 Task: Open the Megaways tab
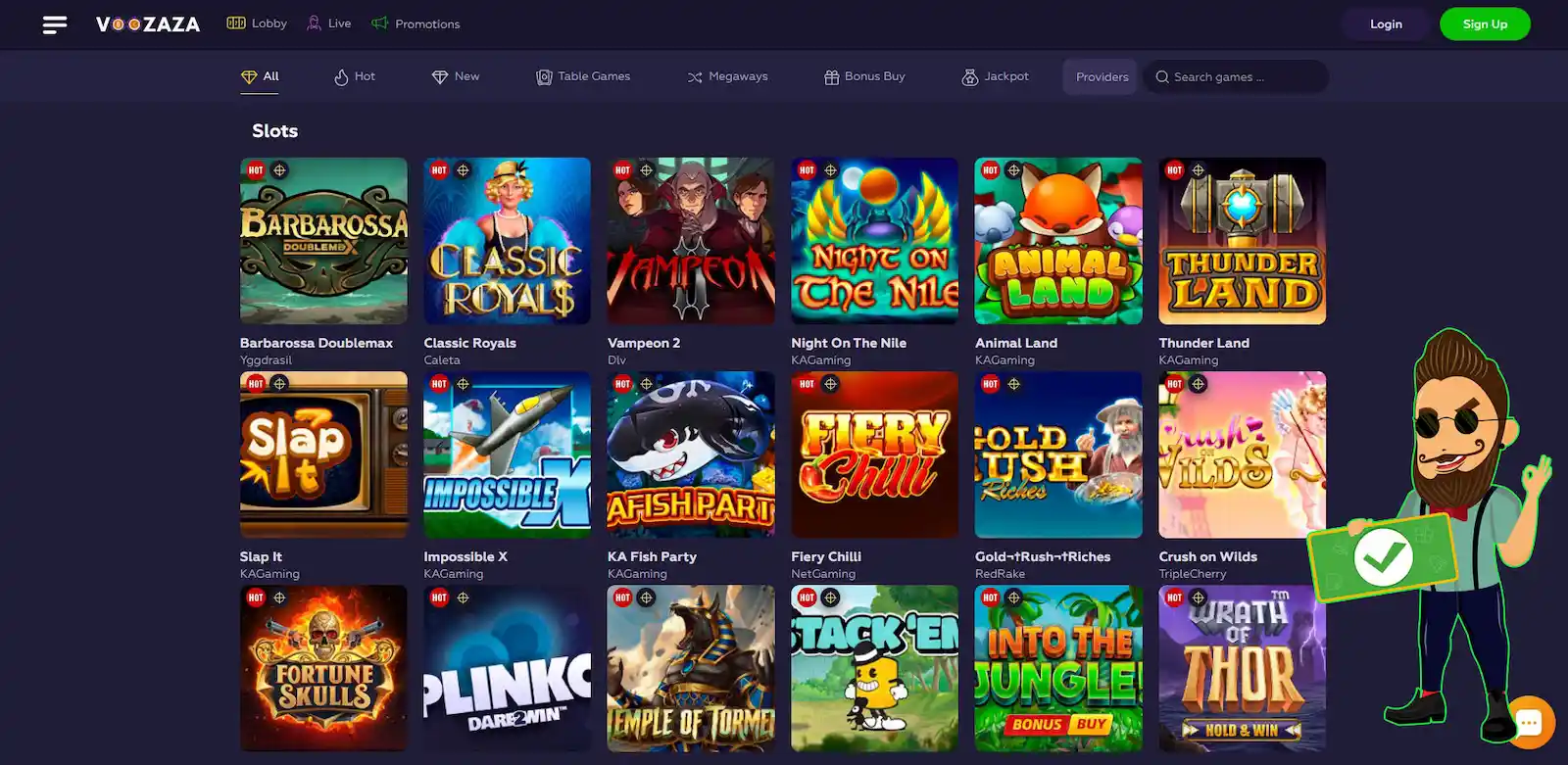pos(727,76)
